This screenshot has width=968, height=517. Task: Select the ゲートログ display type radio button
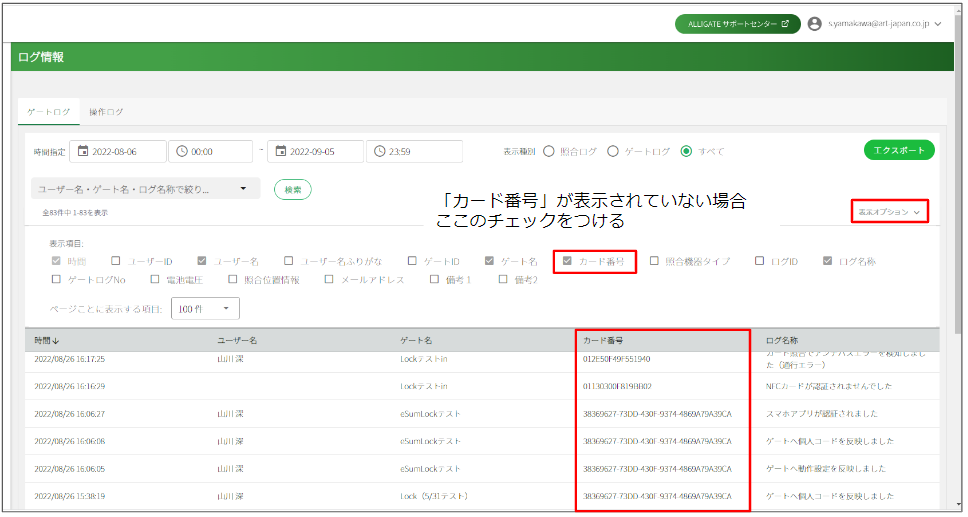tap(612, 151)
